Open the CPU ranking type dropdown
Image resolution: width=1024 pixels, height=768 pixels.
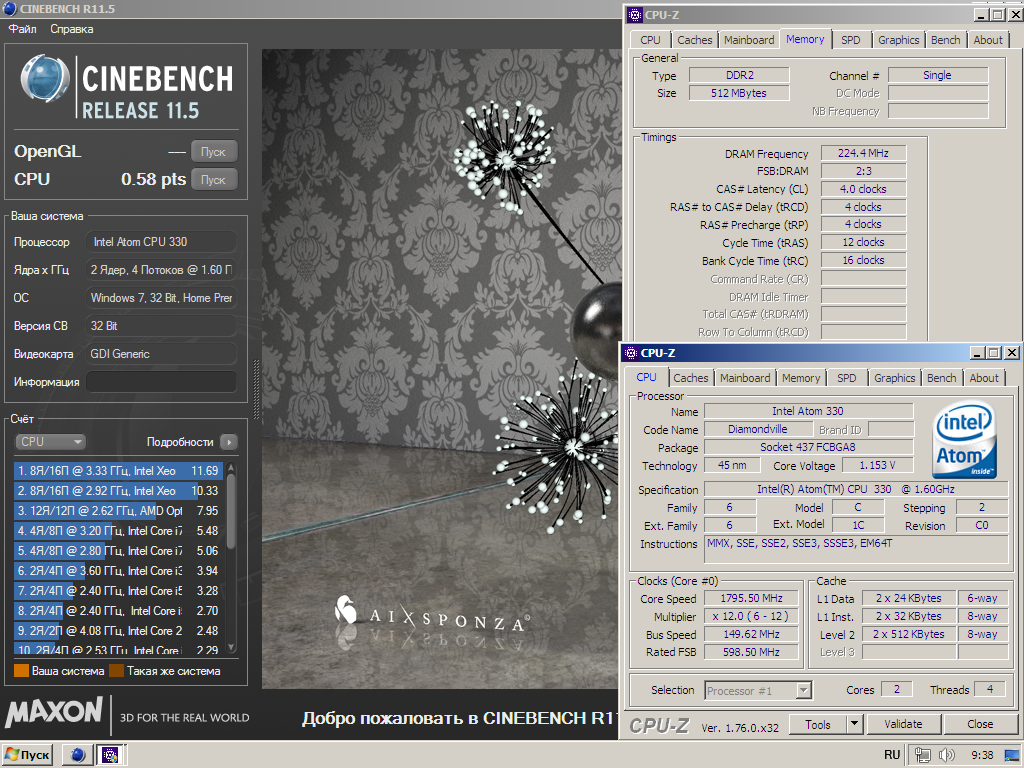pos(50,441)
